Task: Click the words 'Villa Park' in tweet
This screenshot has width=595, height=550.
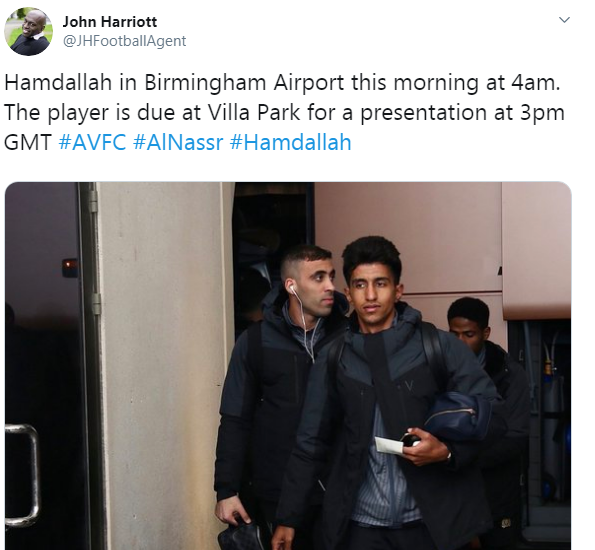Action: [253, 112]
